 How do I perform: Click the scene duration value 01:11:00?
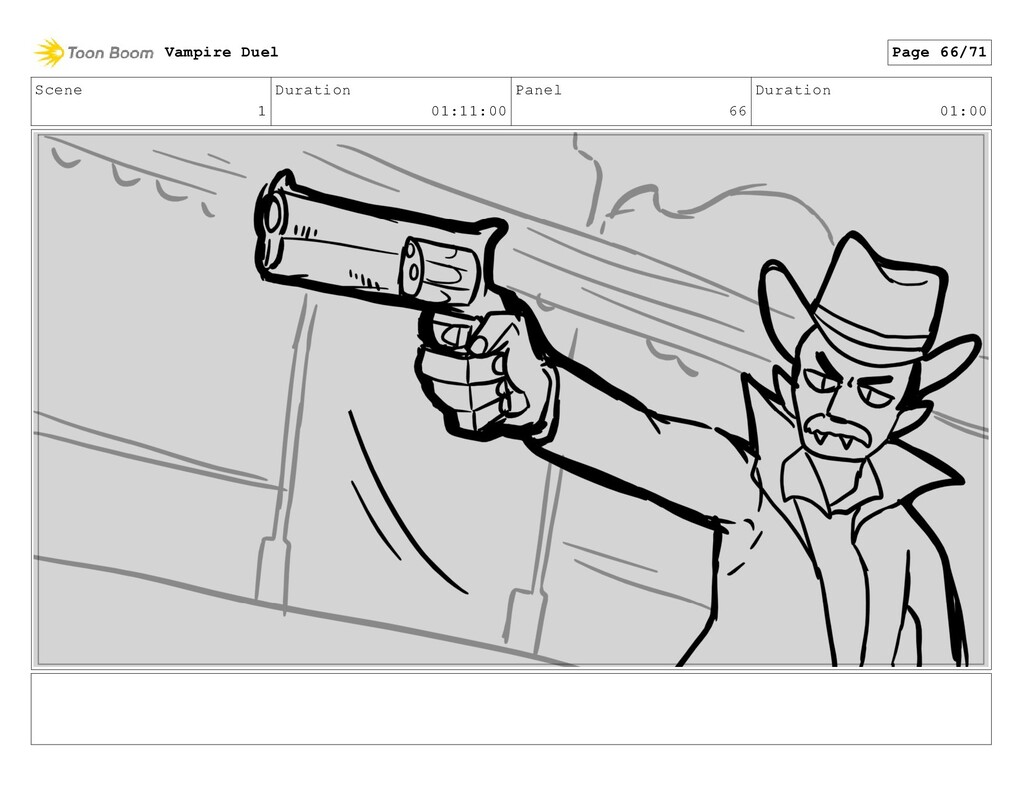click(x=468, y=111)
